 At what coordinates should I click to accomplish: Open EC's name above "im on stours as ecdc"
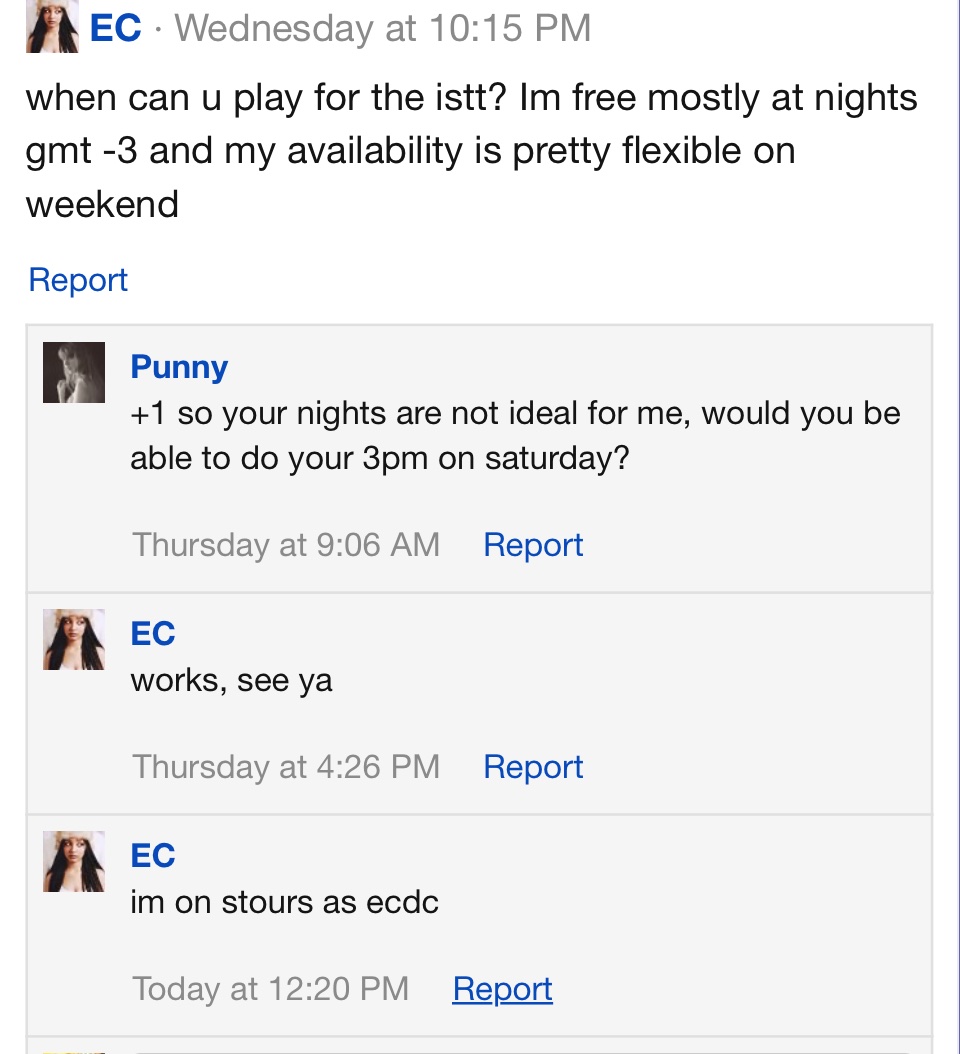pyautogui.click(x=153, y=855)
